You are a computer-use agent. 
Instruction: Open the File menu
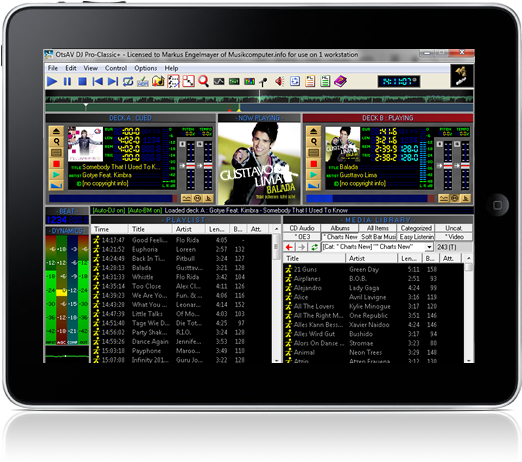pyautogui.click(x=53, y=68)
